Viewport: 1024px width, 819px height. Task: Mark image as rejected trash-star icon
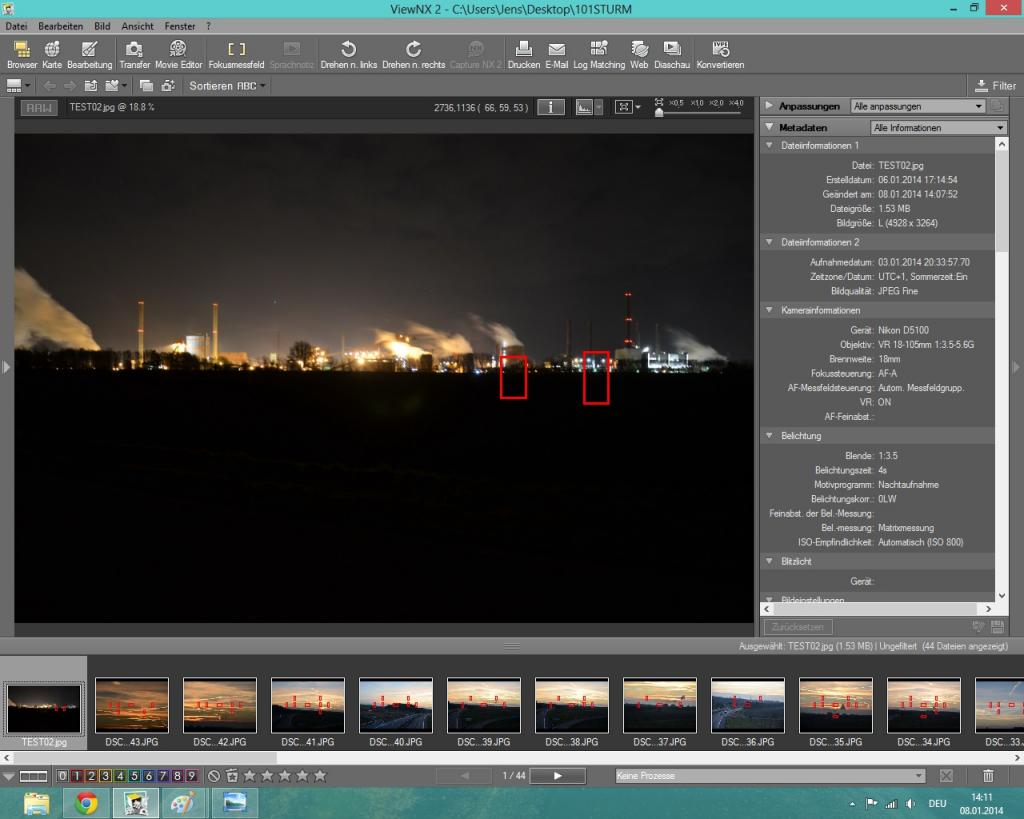[232, 776]
